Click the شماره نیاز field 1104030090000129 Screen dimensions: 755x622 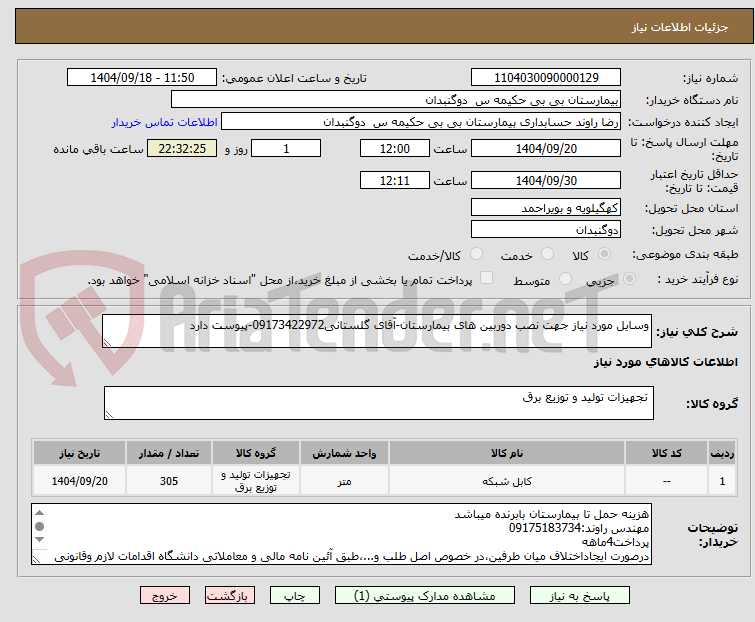point(546,78)
